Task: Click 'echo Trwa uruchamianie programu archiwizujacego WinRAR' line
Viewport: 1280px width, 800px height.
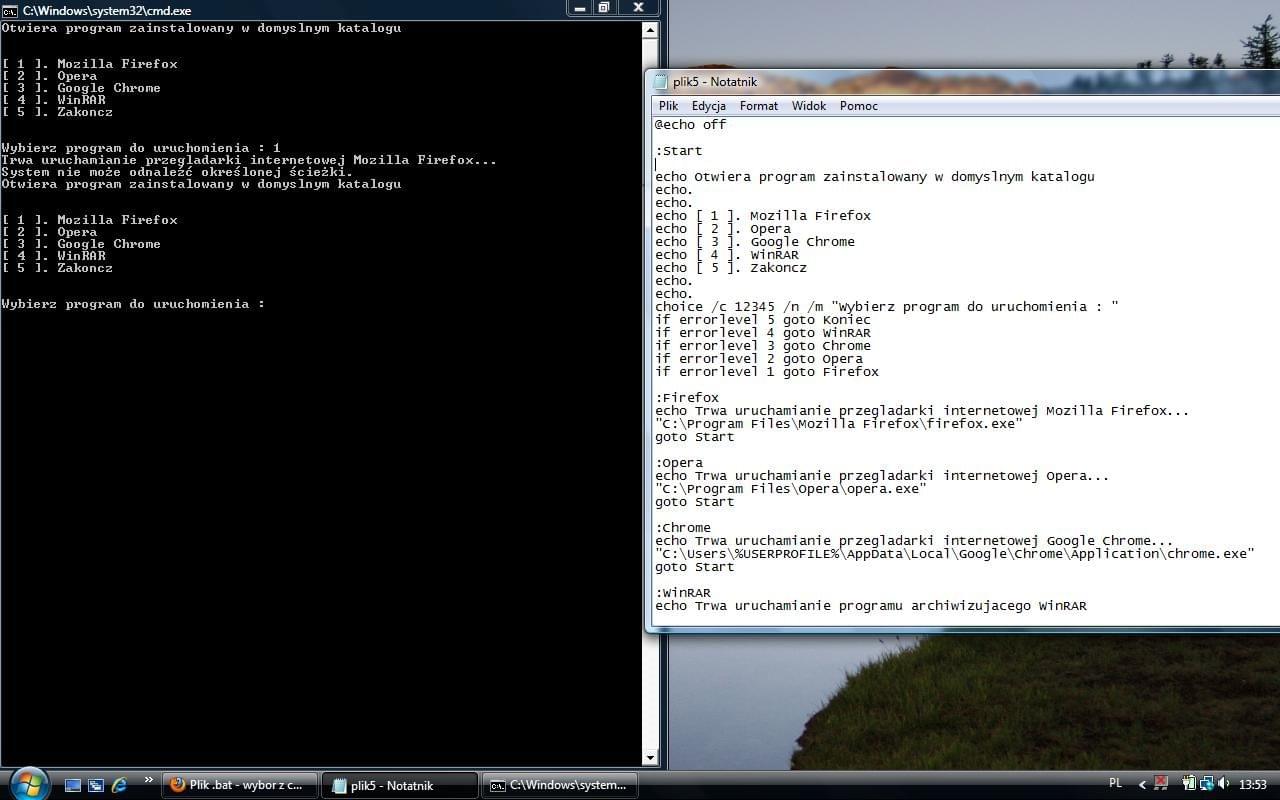Action: click(x=871, y=606)
